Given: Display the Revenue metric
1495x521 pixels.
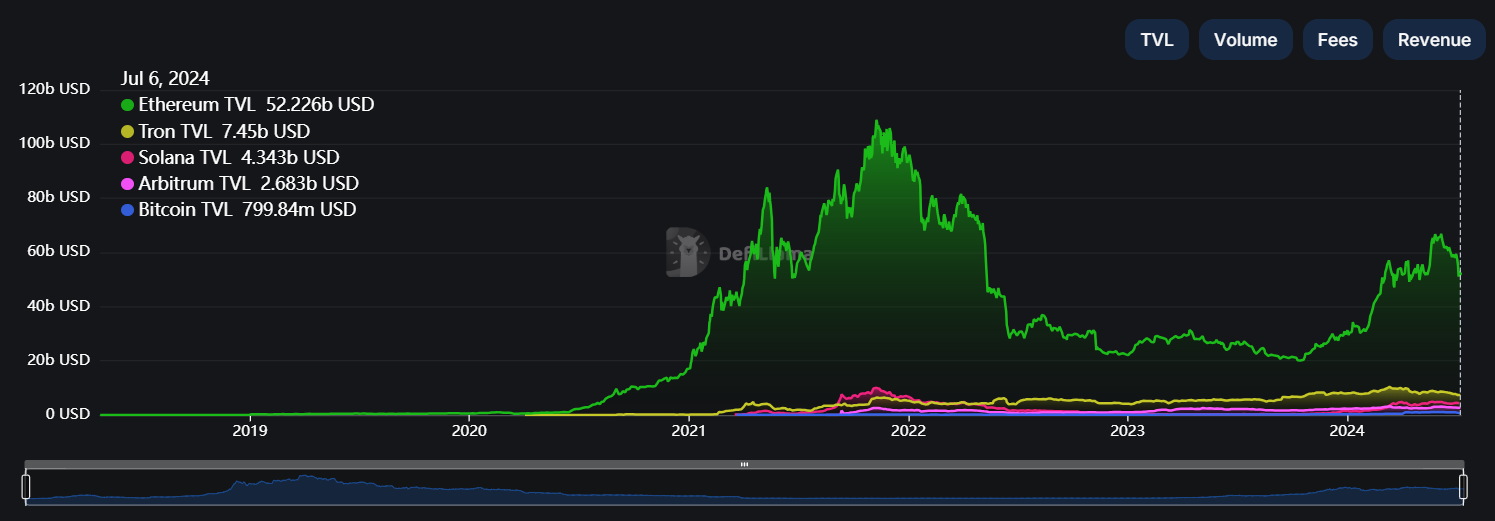Looking at the screenshot, I should pyautogui.click(x=1434, y=40).
